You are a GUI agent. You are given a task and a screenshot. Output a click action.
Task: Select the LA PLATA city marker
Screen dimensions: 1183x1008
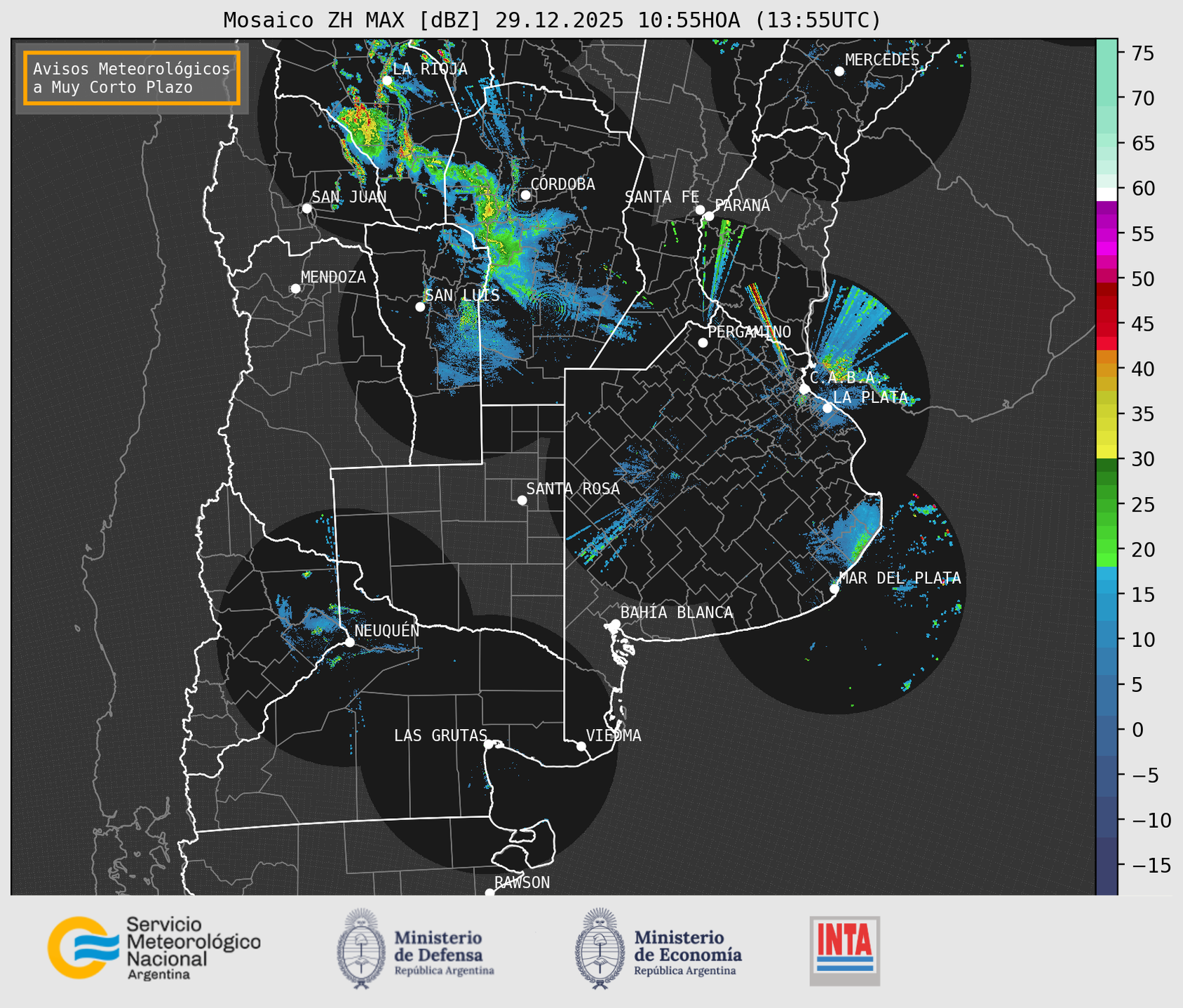click(x=827, y=408)
